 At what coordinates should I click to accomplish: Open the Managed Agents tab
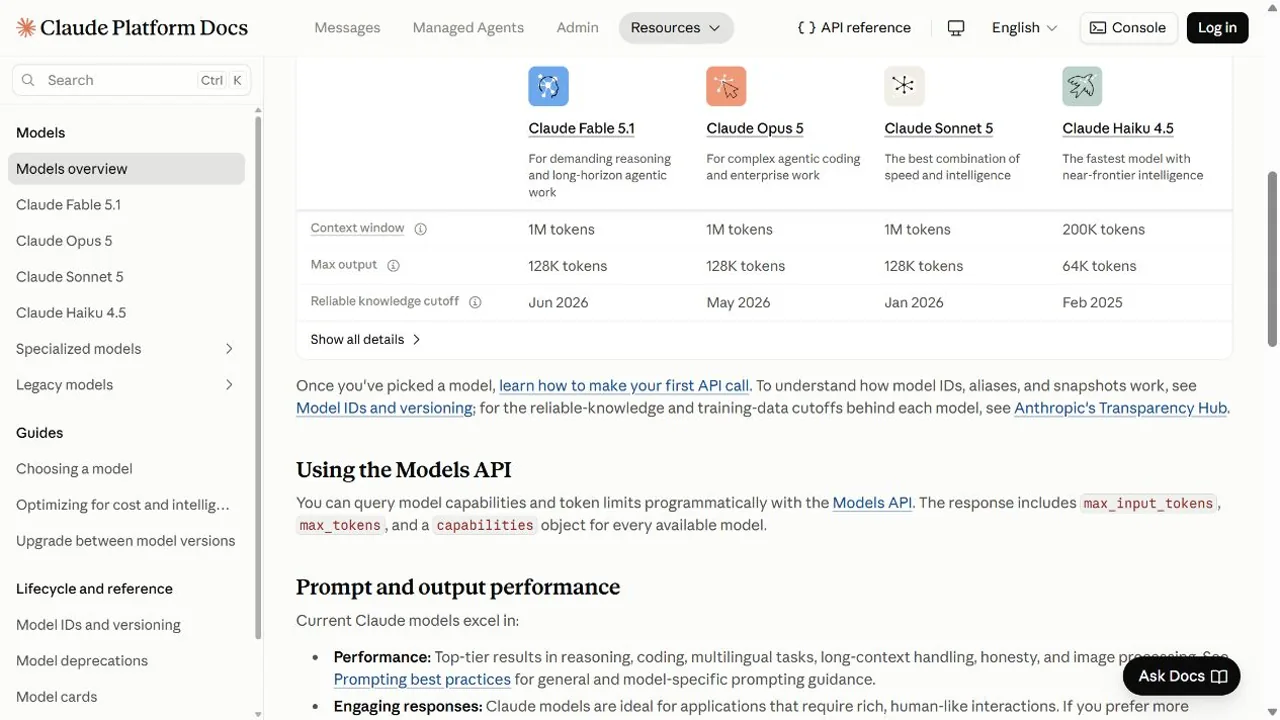point(468,28)
